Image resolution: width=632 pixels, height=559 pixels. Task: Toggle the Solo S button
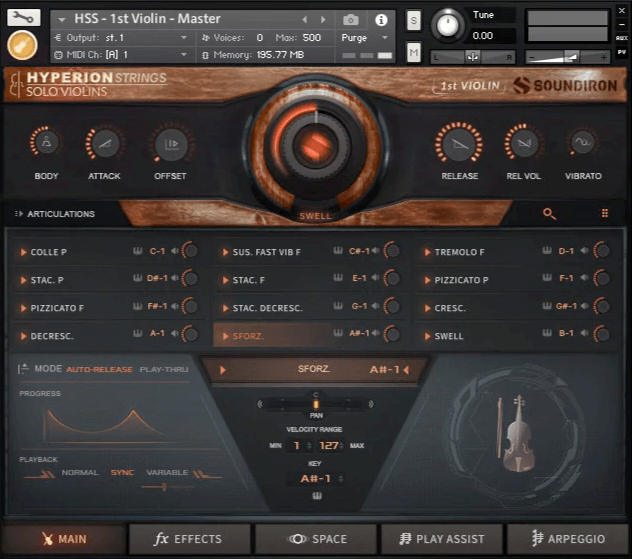click(414, 20)
